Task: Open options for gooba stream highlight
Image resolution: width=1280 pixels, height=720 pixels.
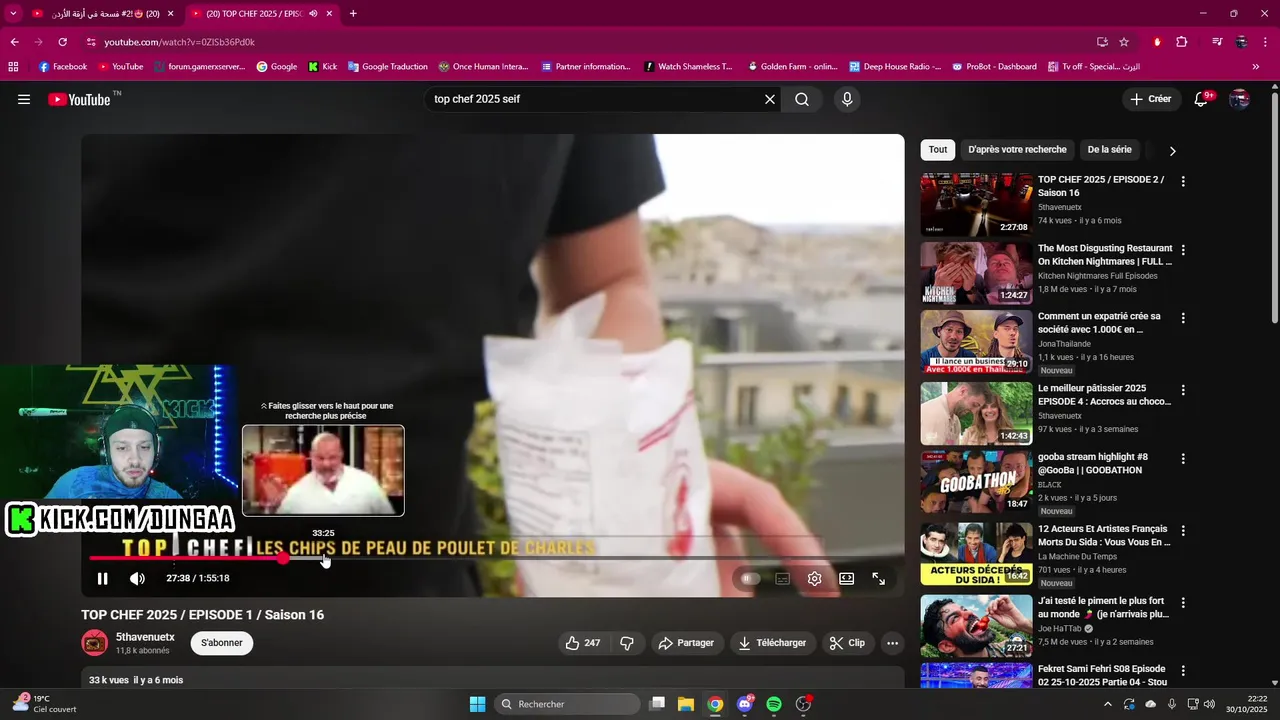Action: [x=1183, y=459]
